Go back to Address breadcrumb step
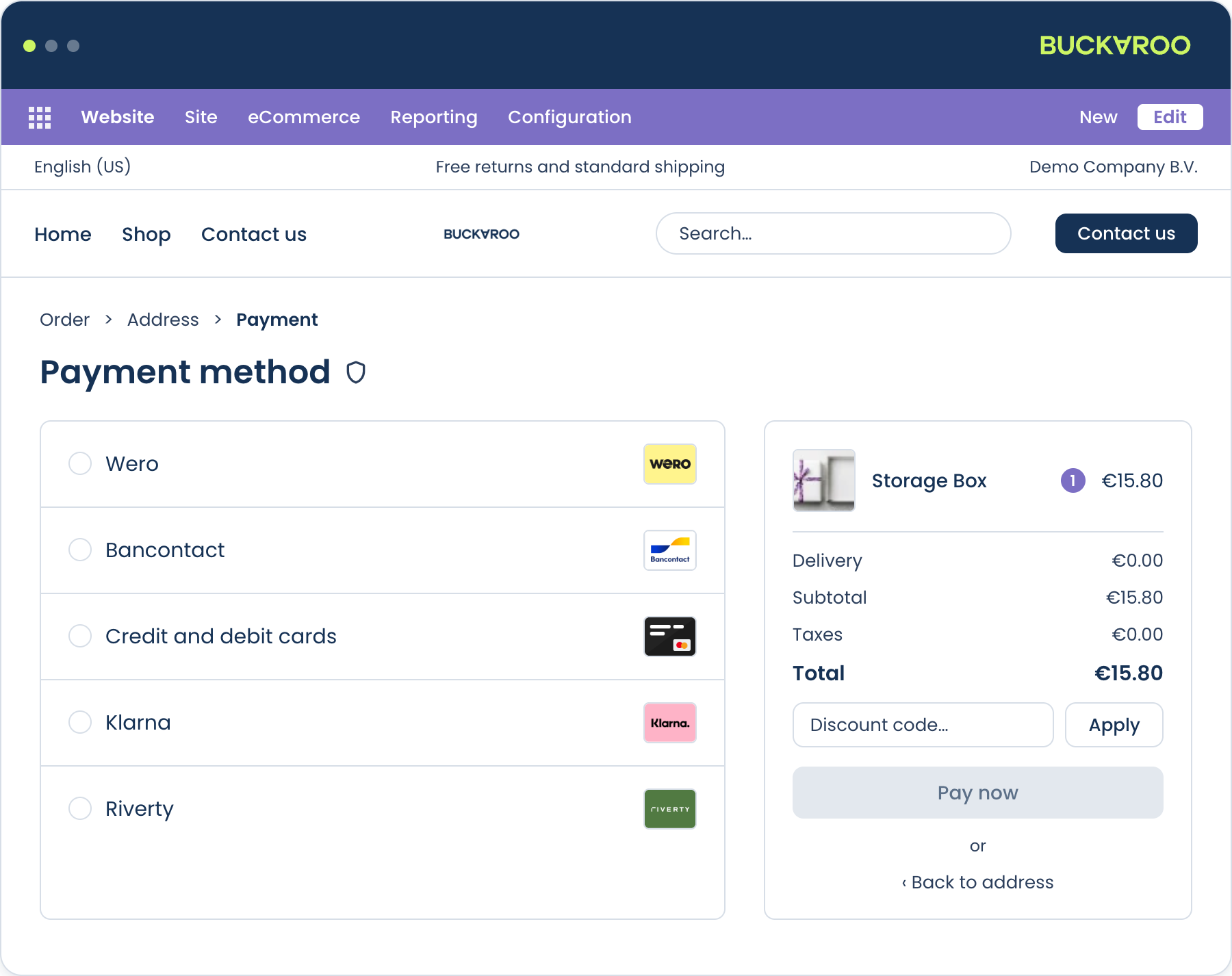 pos(163,320)
